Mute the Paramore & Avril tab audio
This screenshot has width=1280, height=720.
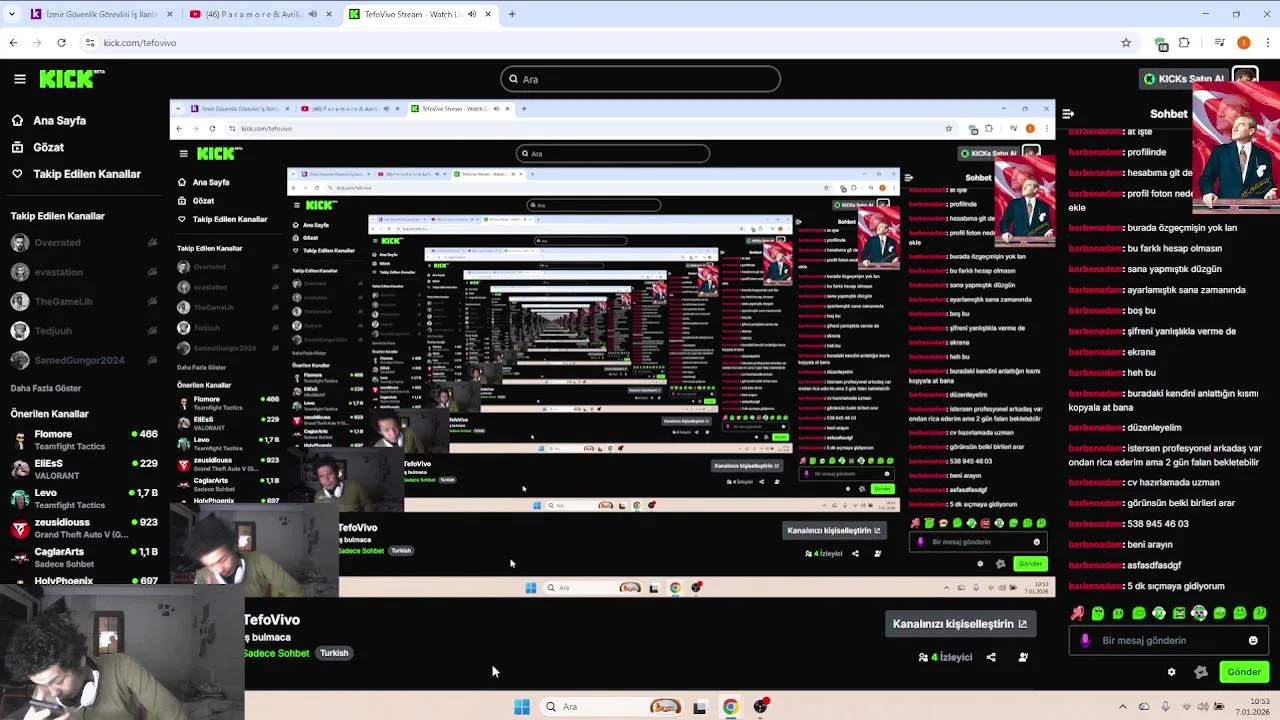tap(313, 14)
